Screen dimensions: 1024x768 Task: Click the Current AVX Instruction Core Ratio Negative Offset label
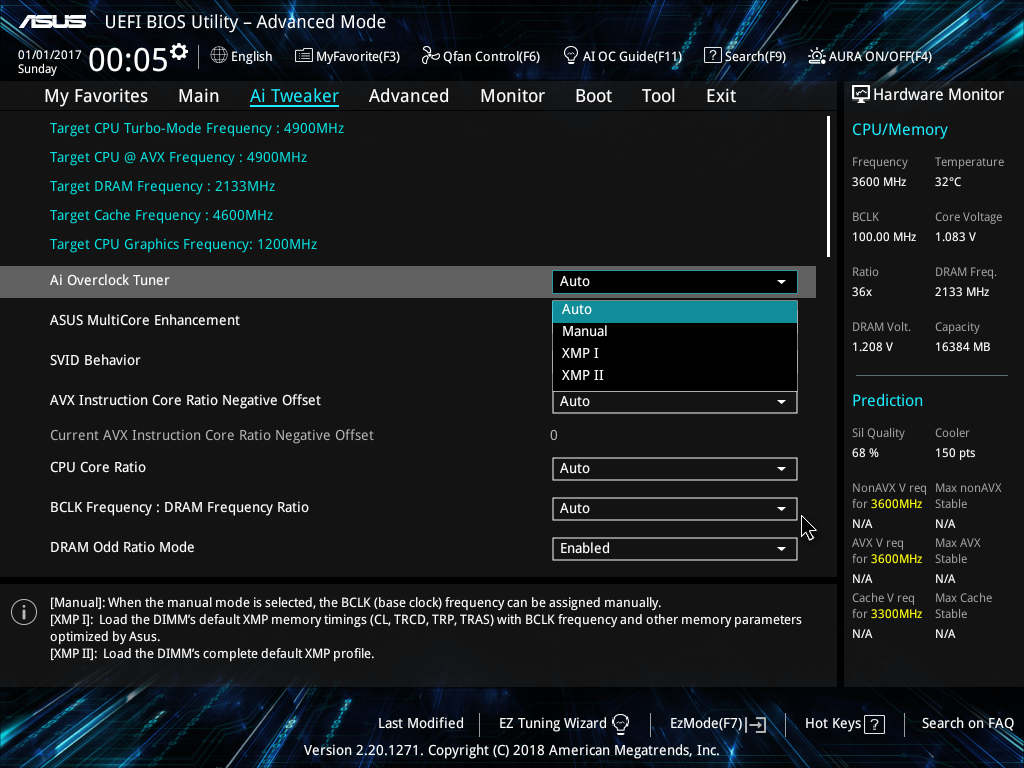(212, 436)
